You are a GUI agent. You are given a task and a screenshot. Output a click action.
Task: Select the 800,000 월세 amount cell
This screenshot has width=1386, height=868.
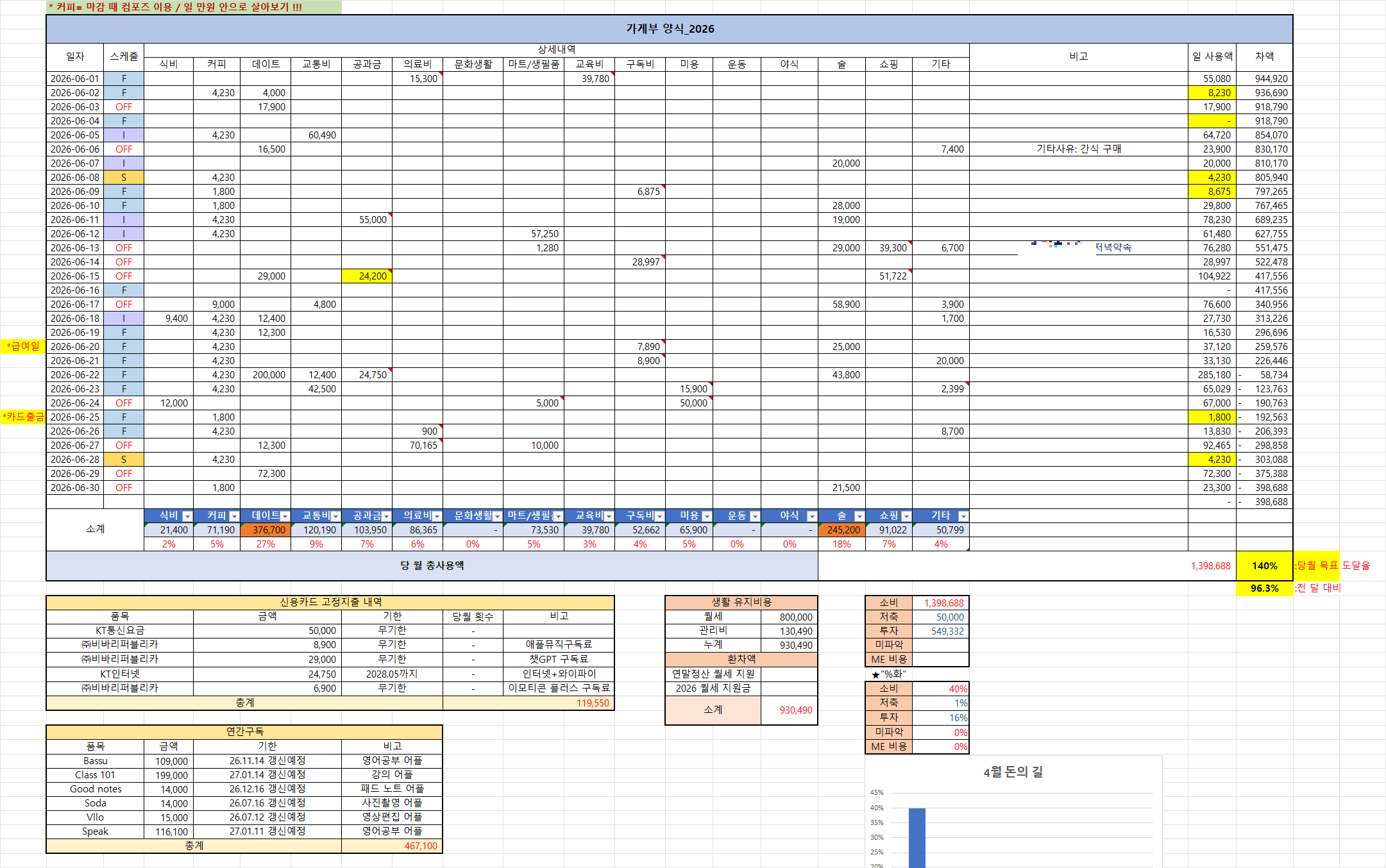tap(789, 617)
